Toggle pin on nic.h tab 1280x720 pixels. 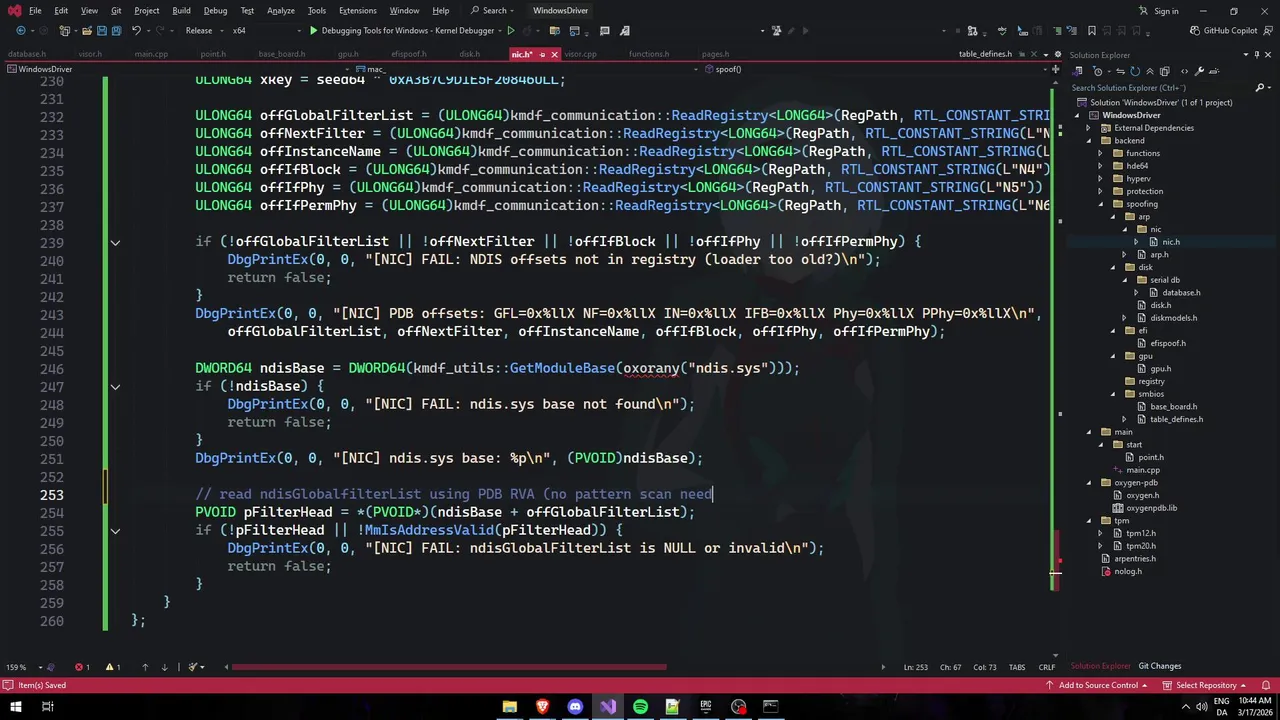coord(542,54)
